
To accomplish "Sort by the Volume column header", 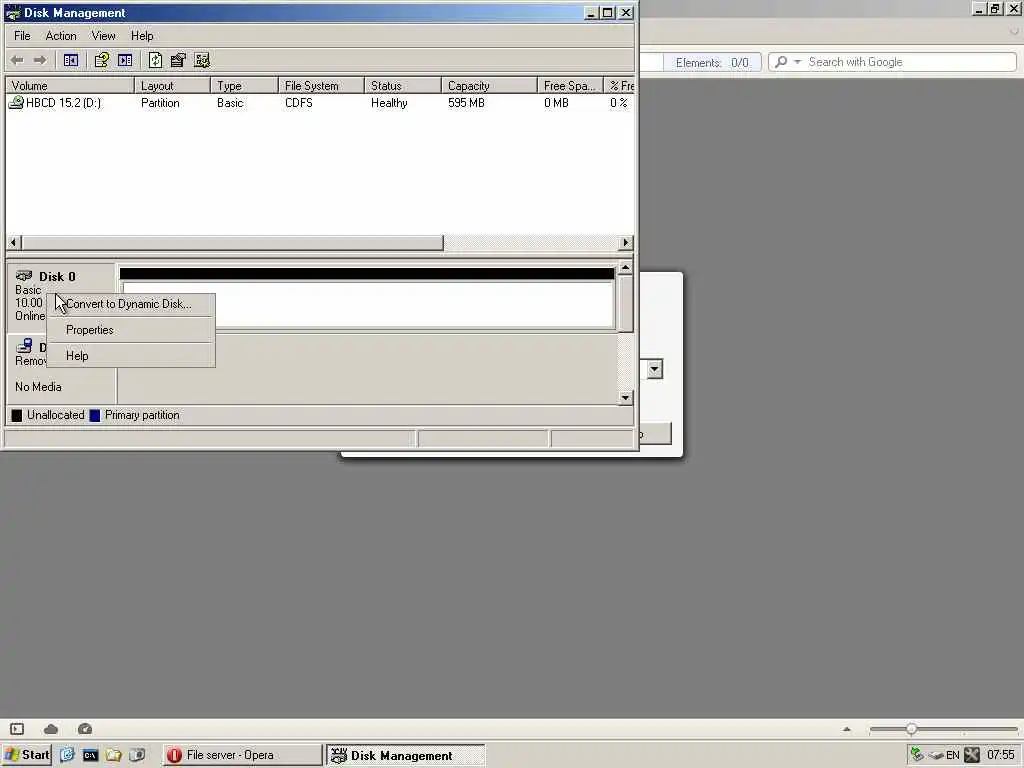I will click(70, 86).
